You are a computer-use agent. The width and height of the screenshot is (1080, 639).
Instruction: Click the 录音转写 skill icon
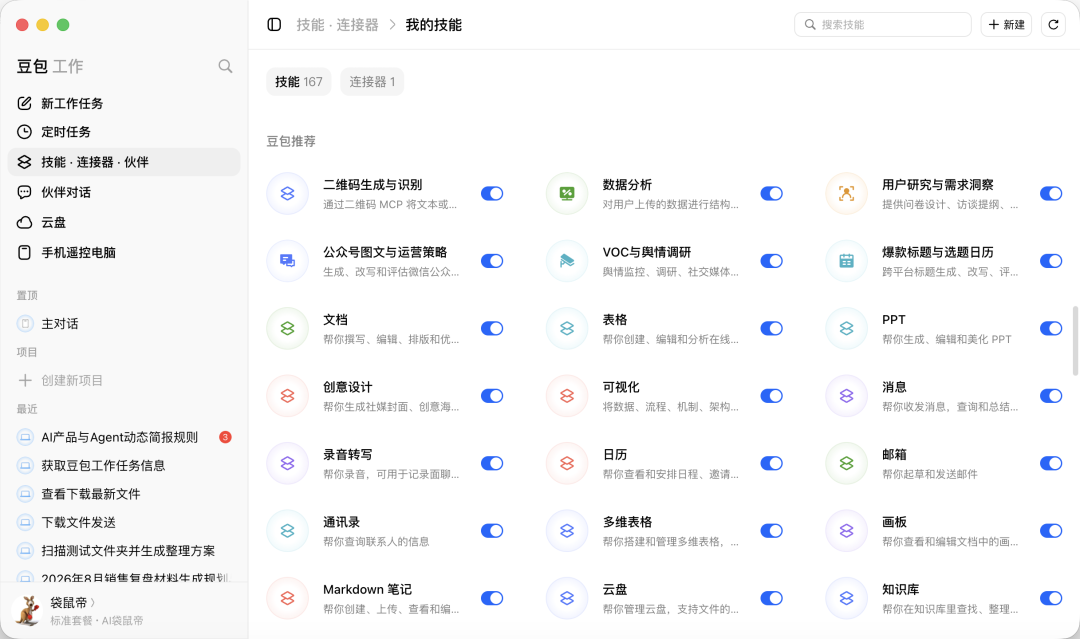point(287,463)
